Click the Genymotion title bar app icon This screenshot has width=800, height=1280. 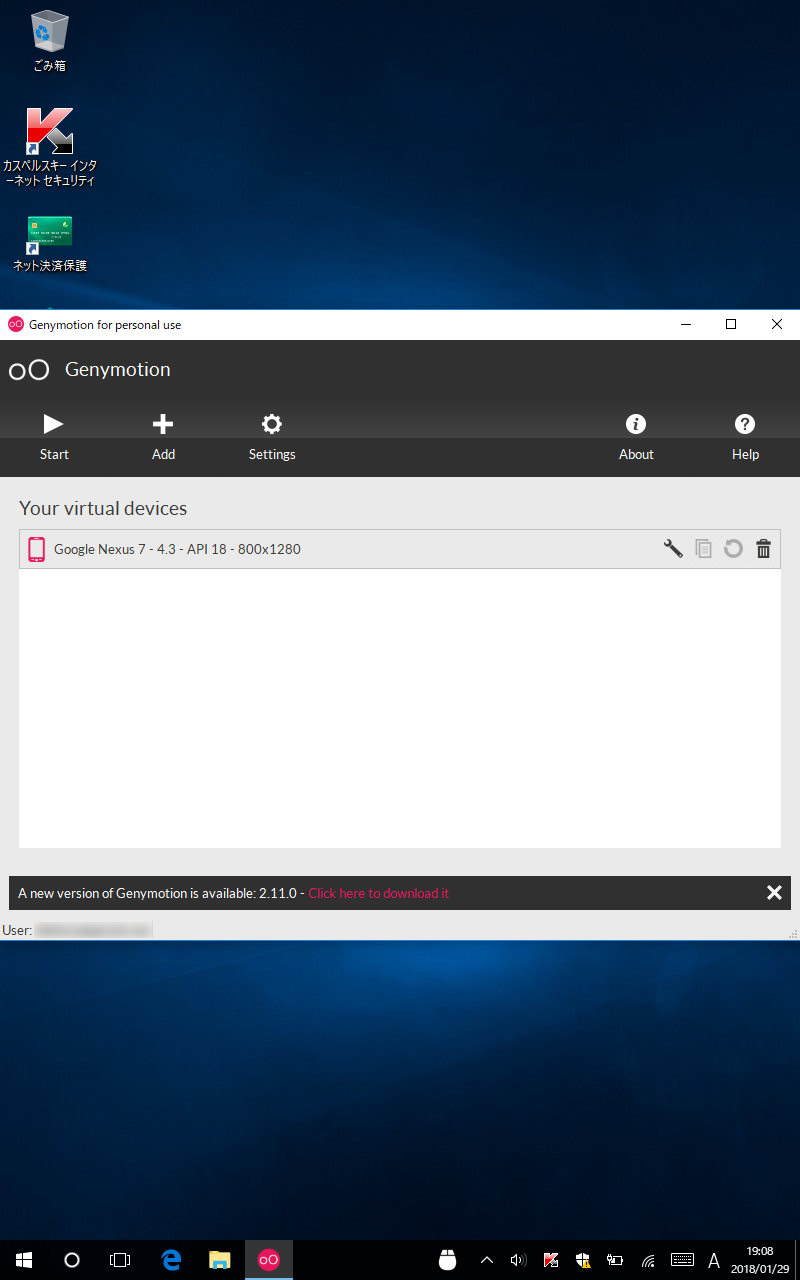tap(15, 324)
